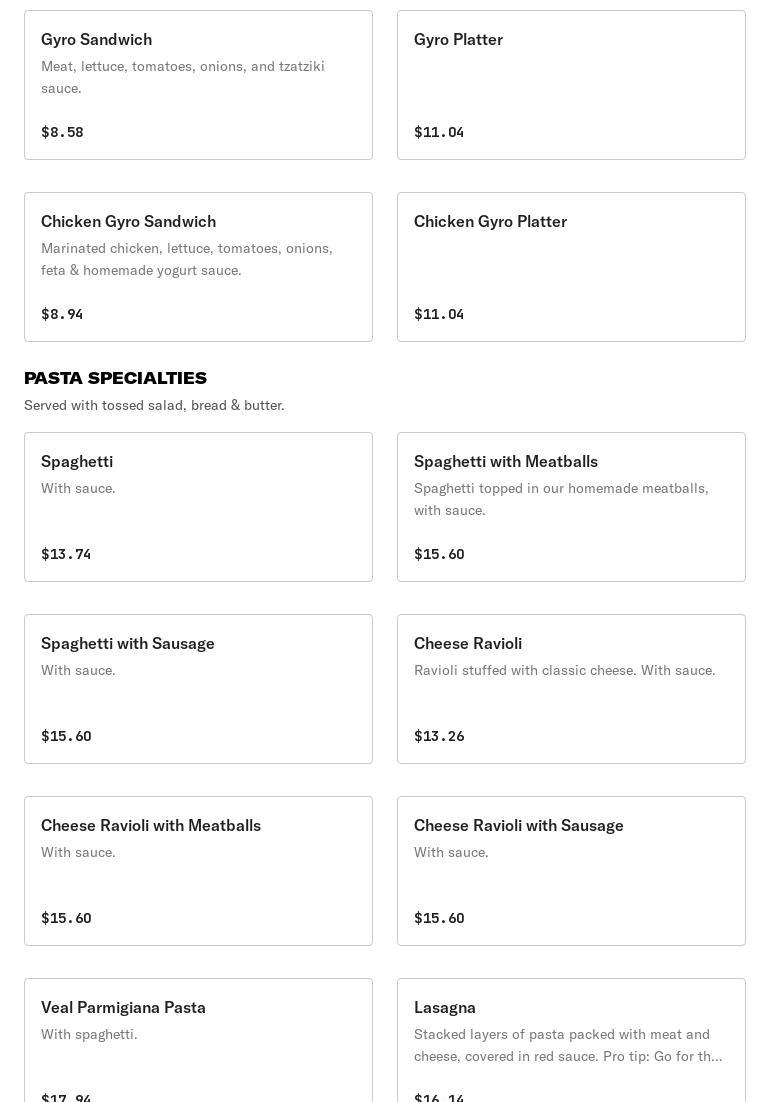Click the Veal Parmigiana Pasta item
The image size is (770, 1102).
[x=198, y=1040]
